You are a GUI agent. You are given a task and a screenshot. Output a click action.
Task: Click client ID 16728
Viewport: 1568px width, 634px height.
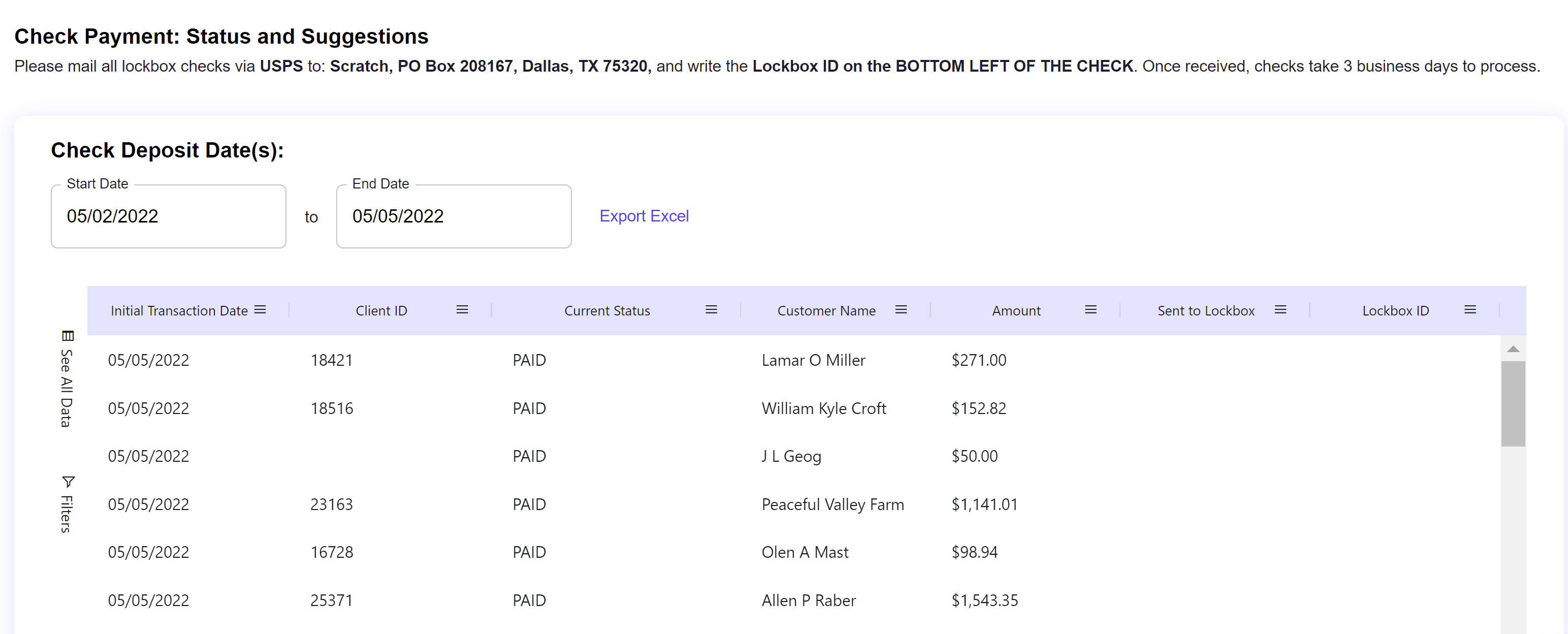point(332,552)
